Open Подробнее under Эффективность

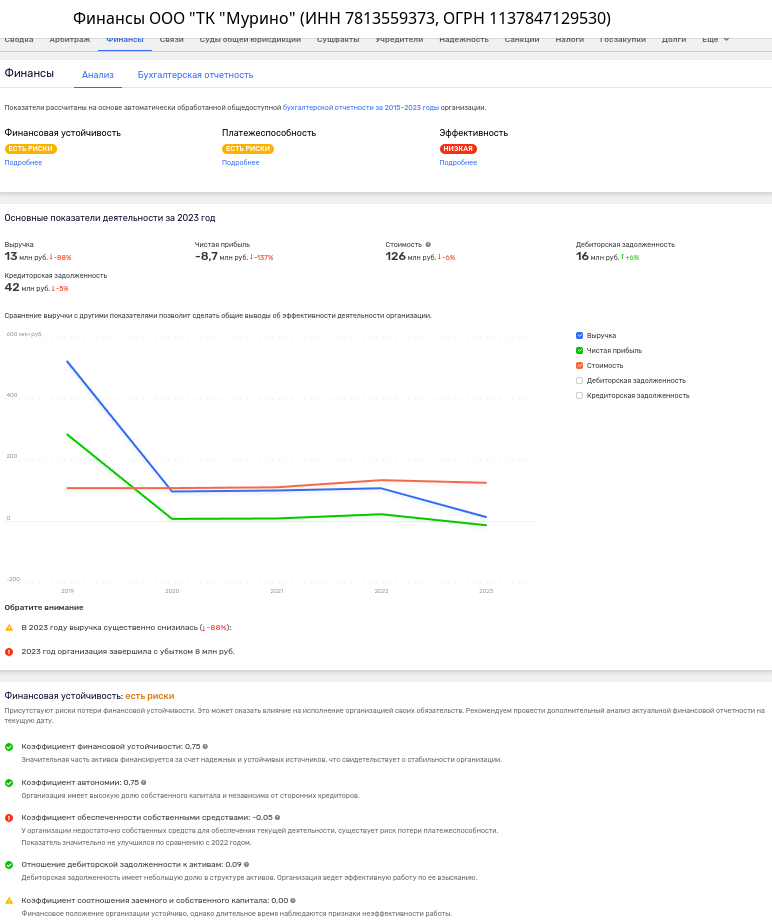458,162
